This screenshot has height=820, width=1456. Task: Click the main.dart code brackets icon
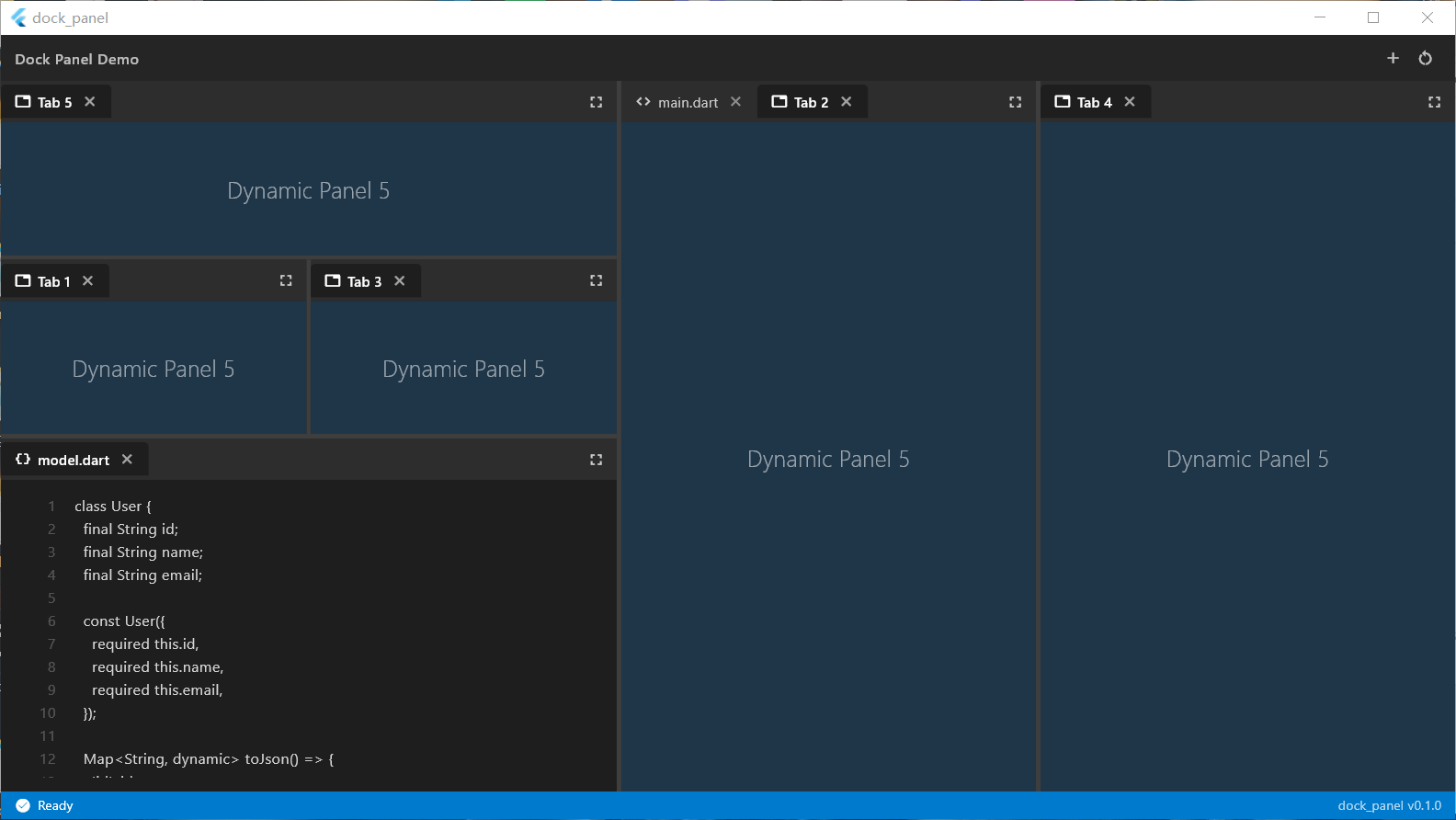tap(643, 101)
